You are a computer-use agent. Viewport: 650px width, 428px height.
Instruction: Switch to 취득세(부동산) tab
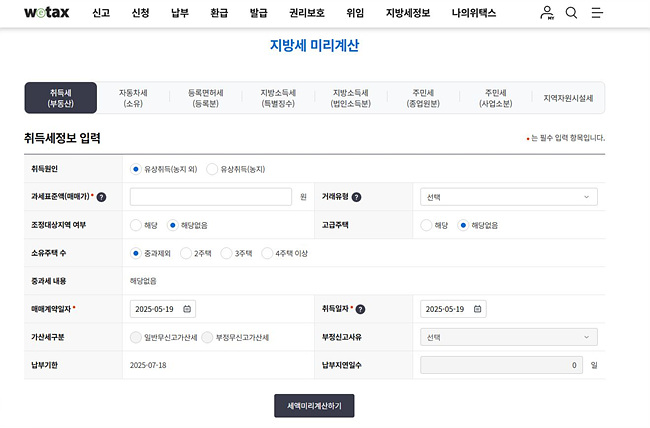pos(61,98)
